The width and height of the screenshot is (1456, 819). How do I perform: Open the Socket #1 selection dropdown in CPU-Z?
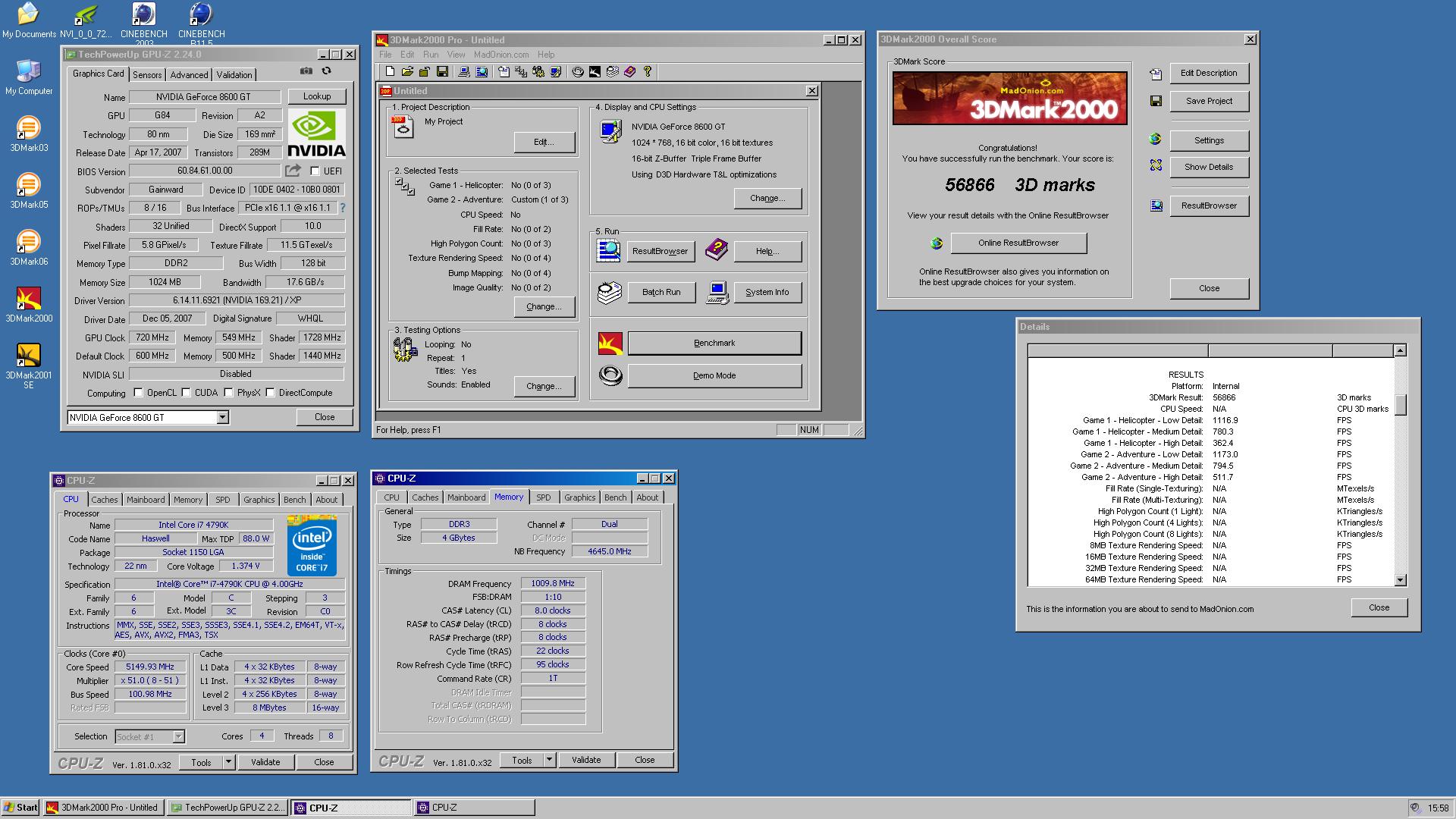(178, 736)
